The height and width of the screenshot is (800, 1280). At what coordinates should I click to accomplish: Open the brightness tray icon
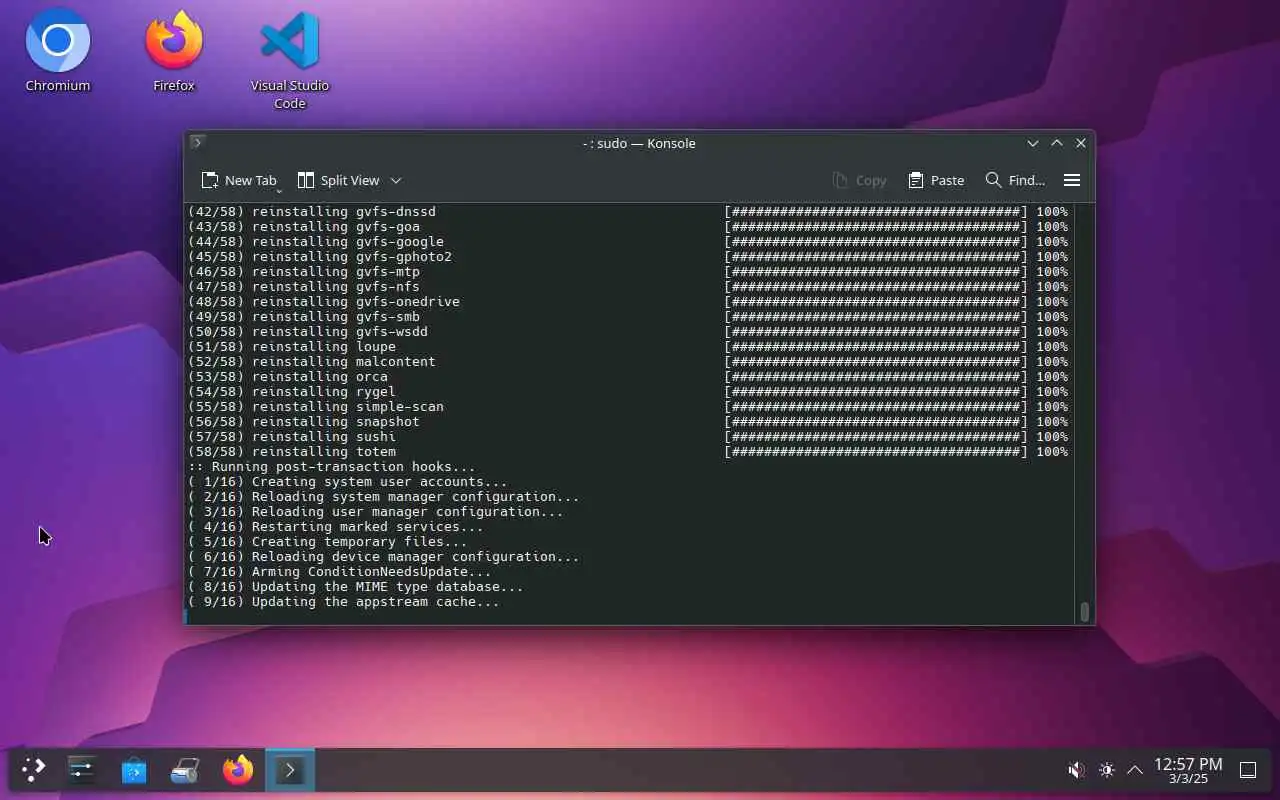[1106, 770]
